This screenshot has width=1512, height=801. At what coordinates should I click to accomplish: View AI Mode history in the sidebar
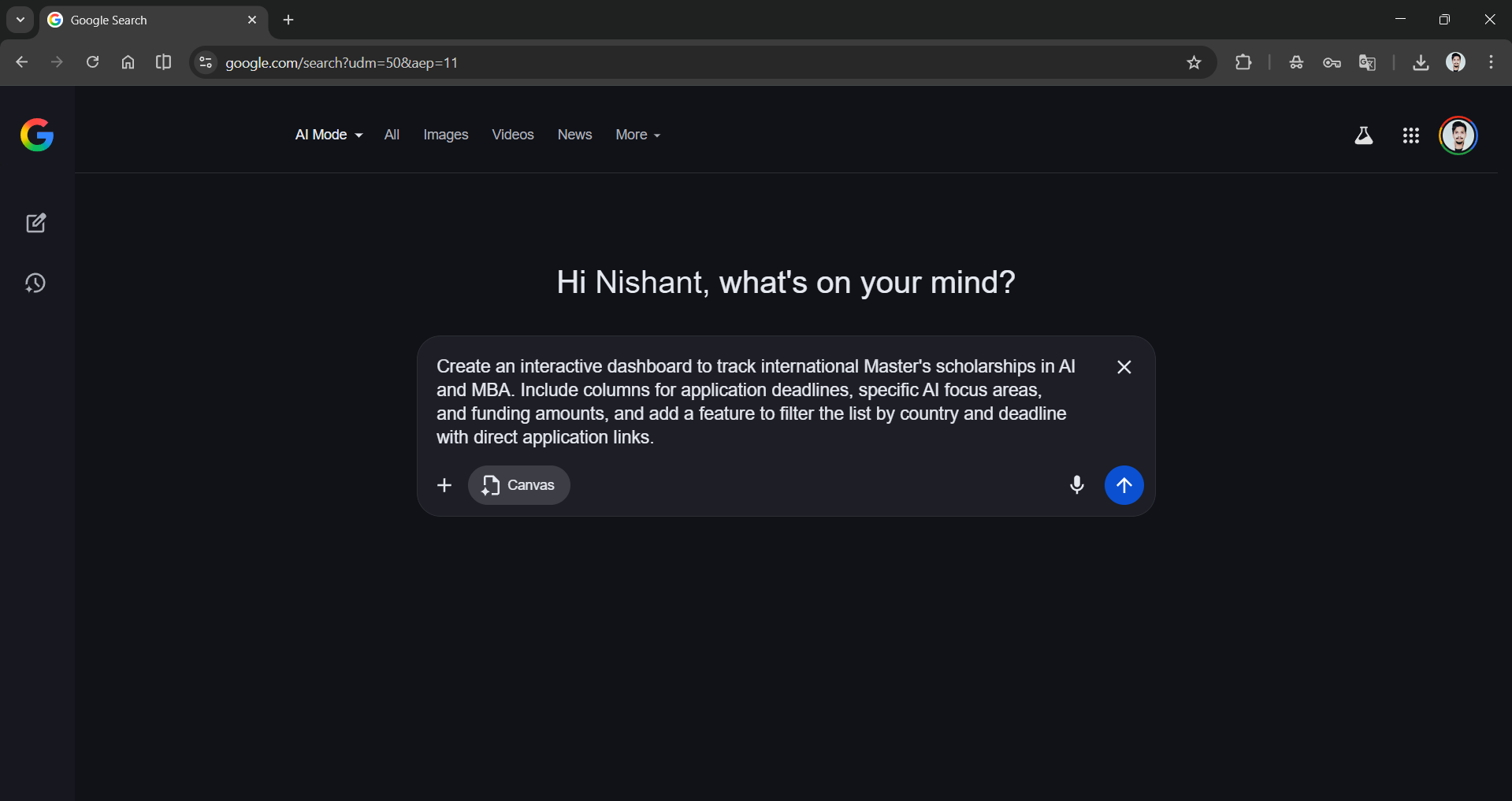(36, 283)
